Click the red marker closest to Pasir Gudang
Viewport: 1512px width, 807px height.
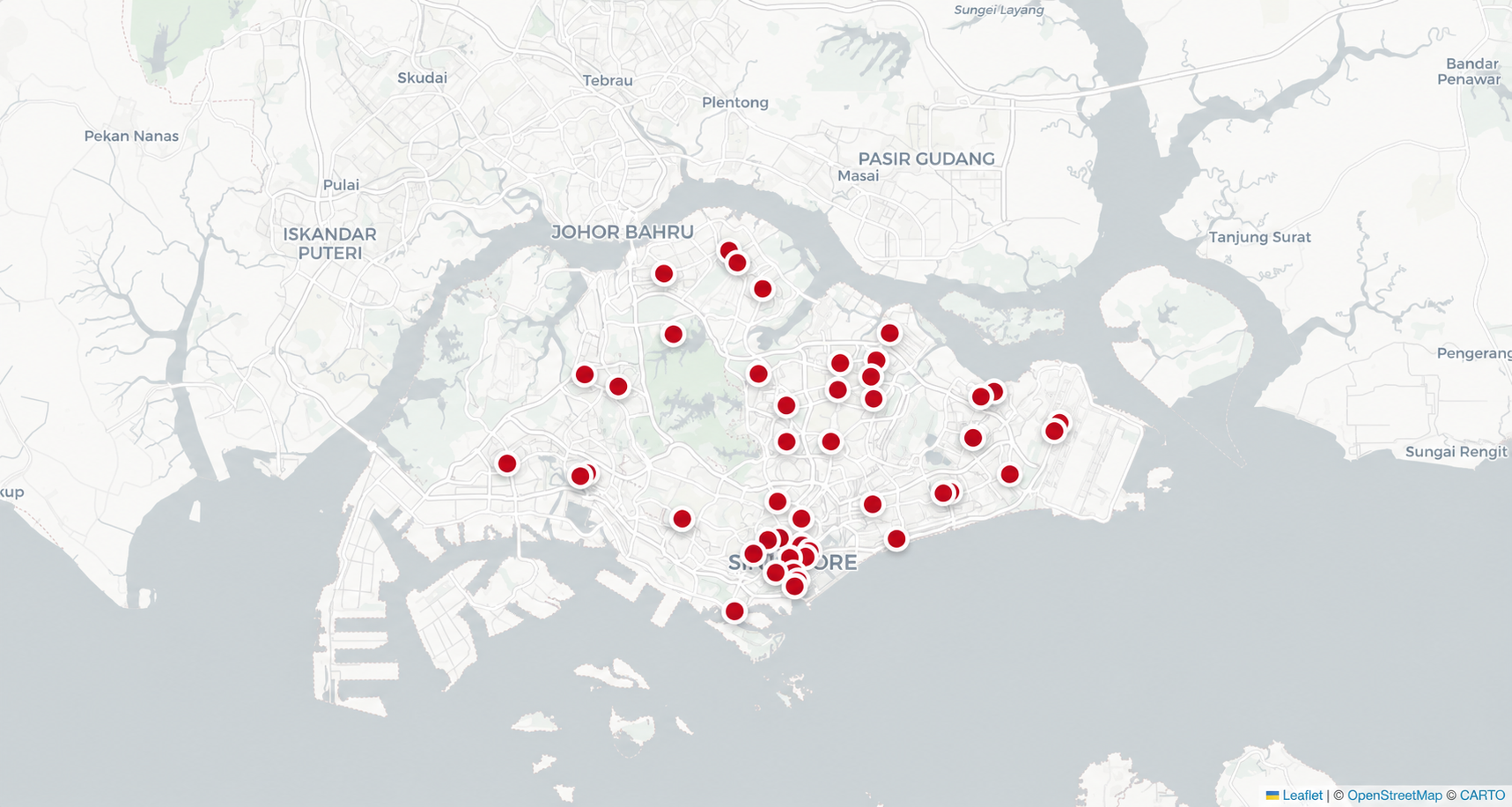tap(889, 333)
